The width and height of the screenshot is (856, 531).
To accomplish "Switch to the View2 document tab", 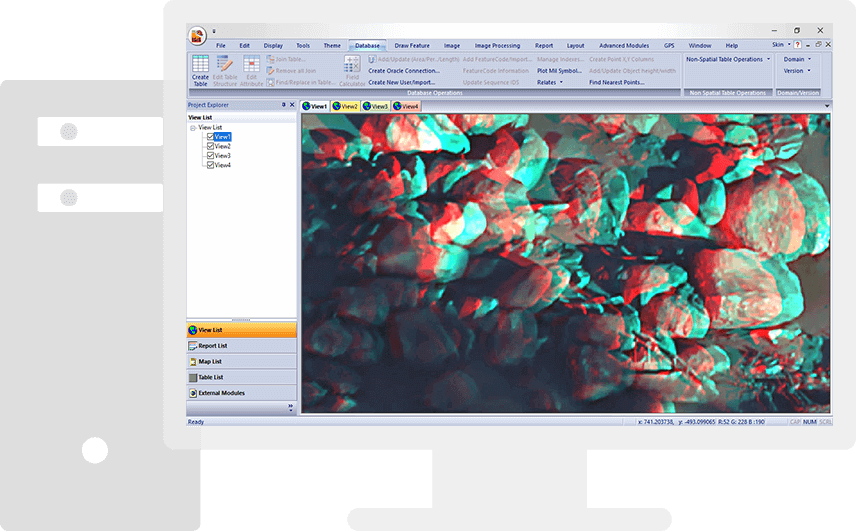I will pos(345,106).
